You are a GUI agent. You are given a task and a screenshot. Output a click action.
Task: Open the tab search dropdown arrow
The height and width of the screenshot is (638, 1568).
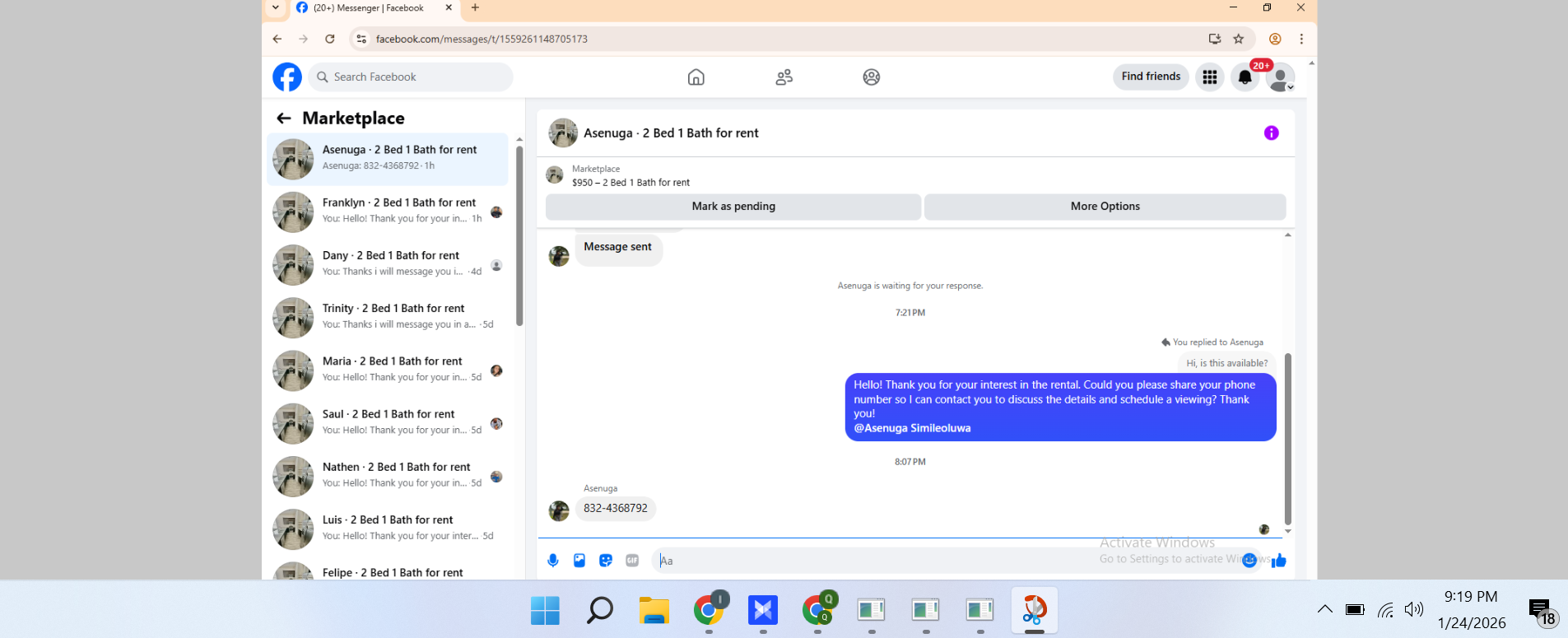click(276, 8)
